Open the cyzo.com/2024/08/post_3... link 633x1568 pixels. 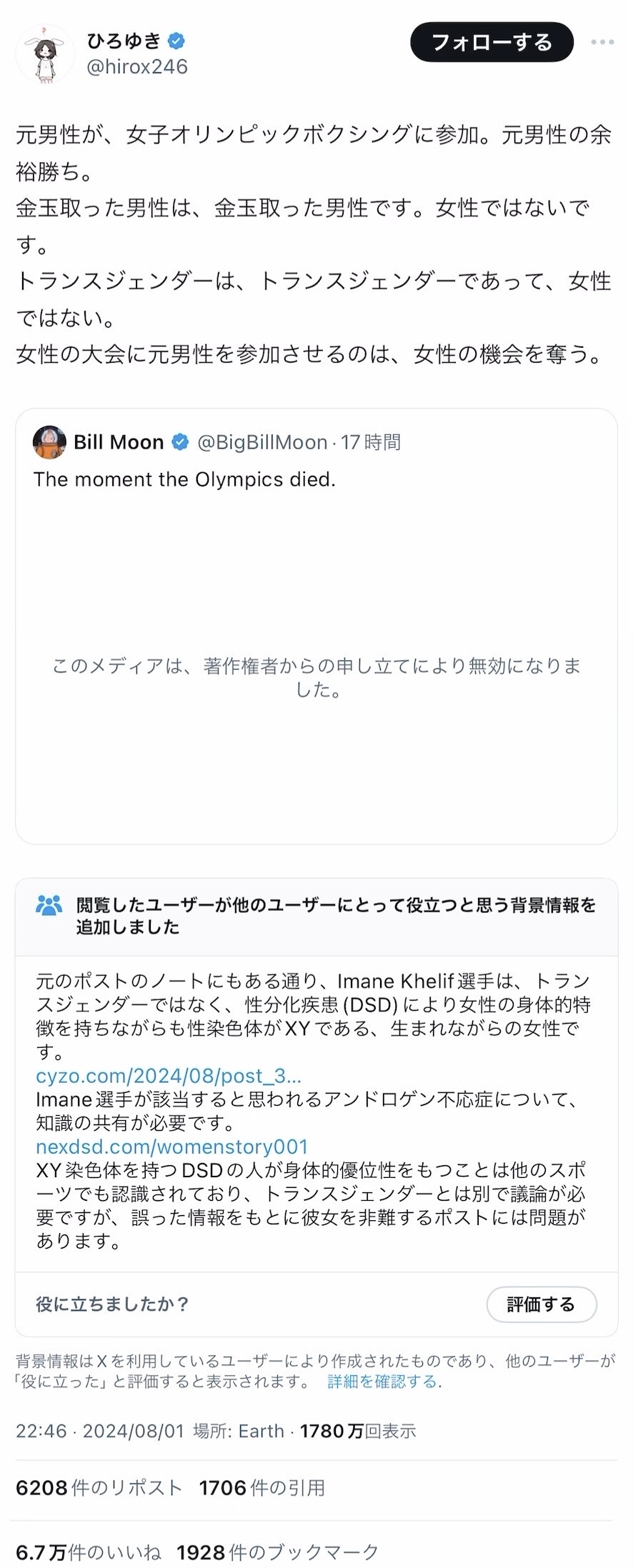click(169, 1076)
